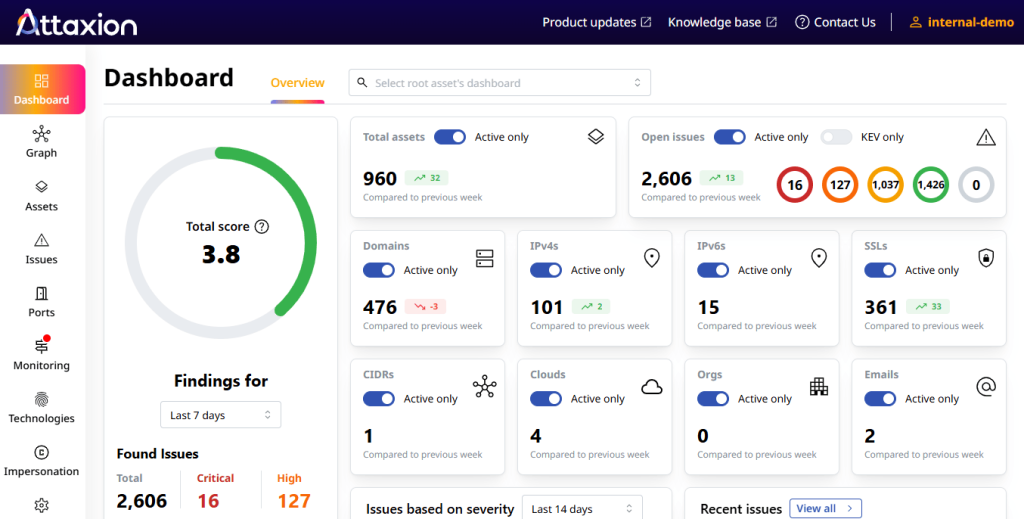Toggle Active only for Open issues
The height and width of the screenshot is (519, 1024).
(729, 137)
